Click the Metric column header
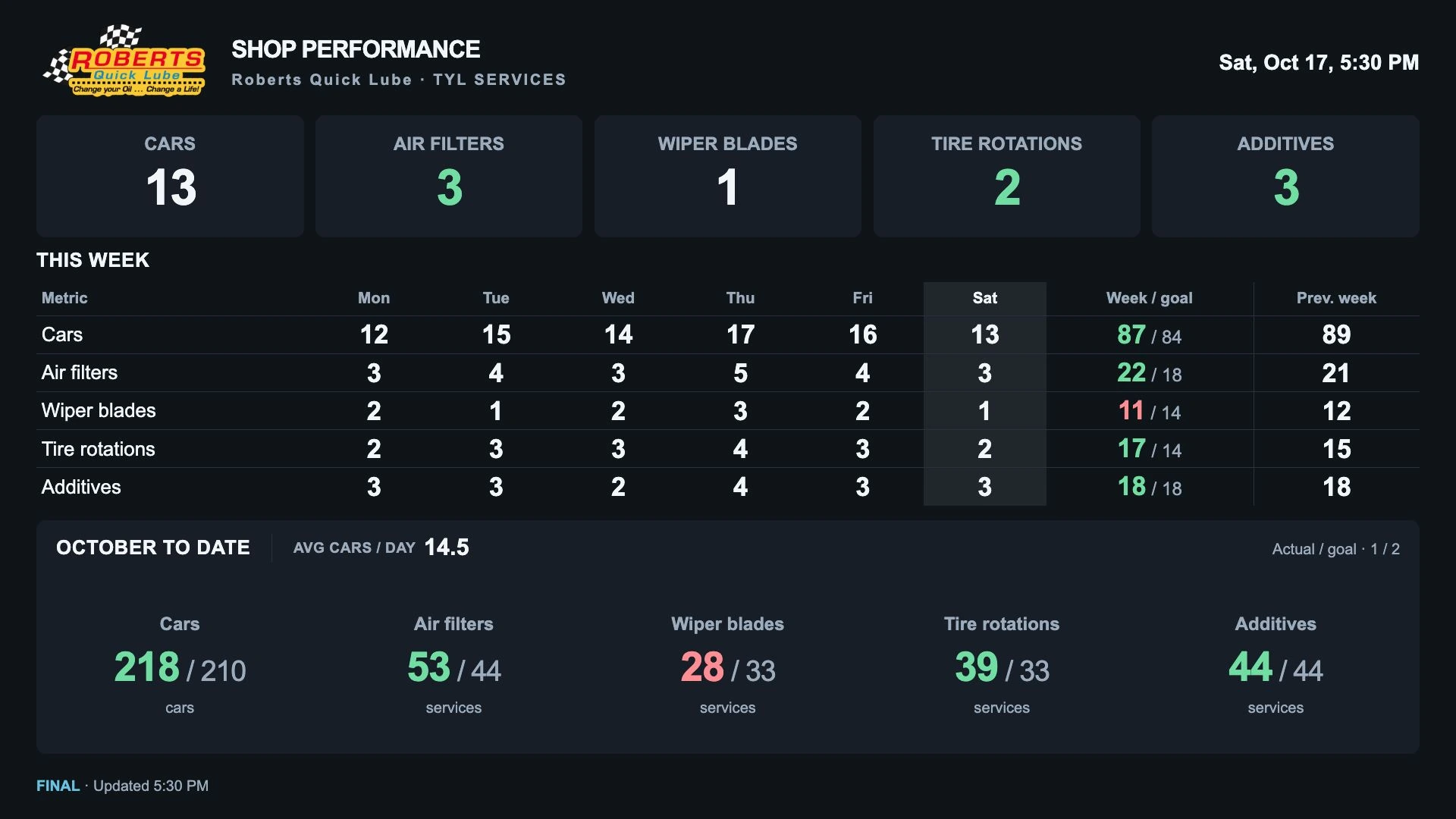1456x819 pixels. [x=64, y=298]
